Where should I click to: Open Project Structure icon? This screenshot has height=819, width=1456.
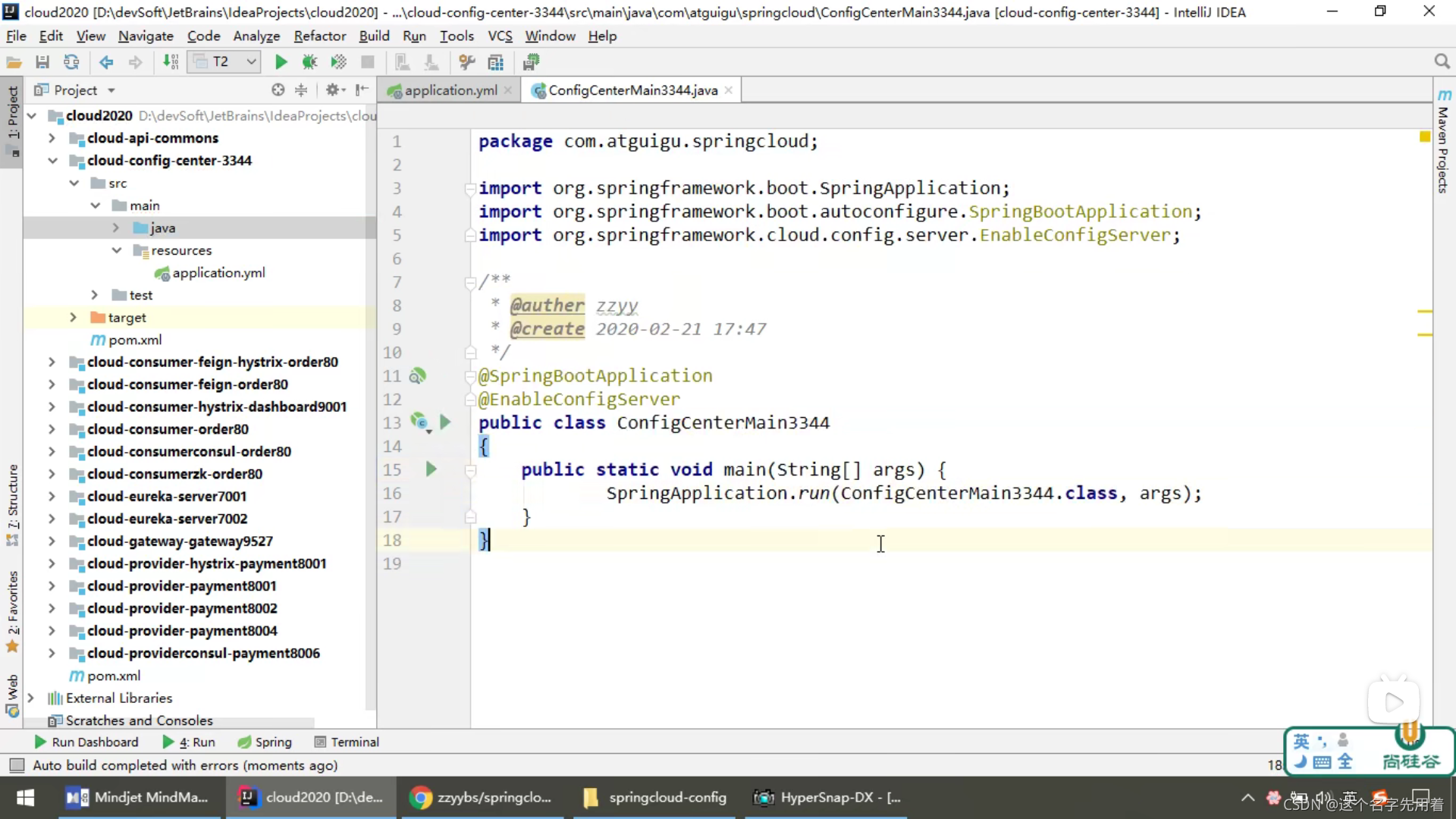[x=496, y=62]
